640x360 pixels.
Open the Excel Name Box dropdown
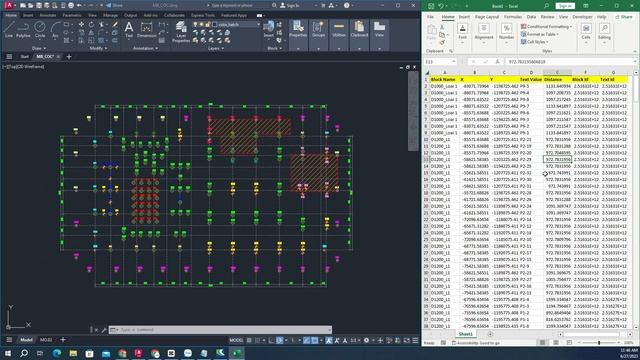[453, 62]
